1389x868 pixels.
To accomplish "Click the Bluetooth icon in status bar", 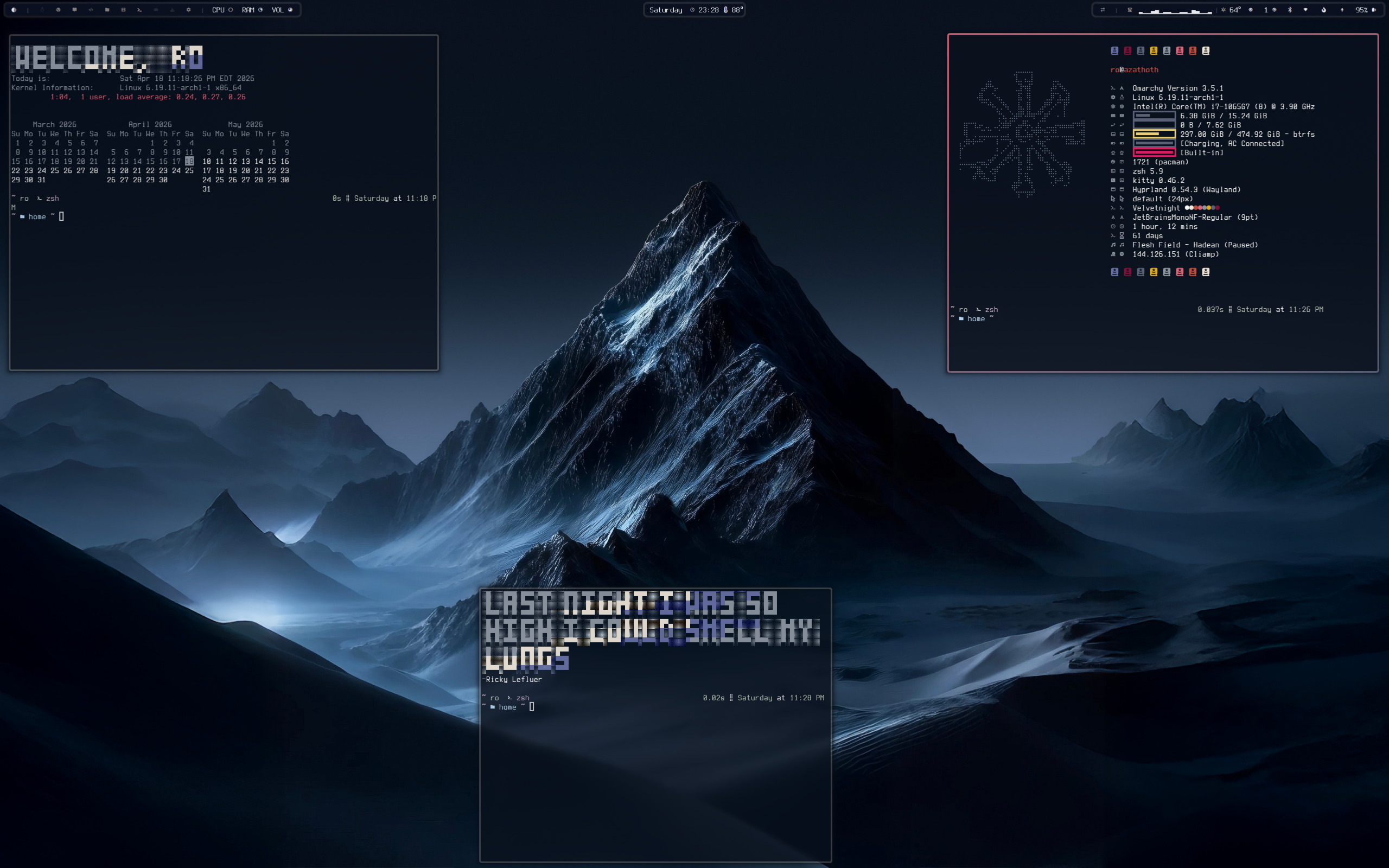I will tap(1290, 10).
